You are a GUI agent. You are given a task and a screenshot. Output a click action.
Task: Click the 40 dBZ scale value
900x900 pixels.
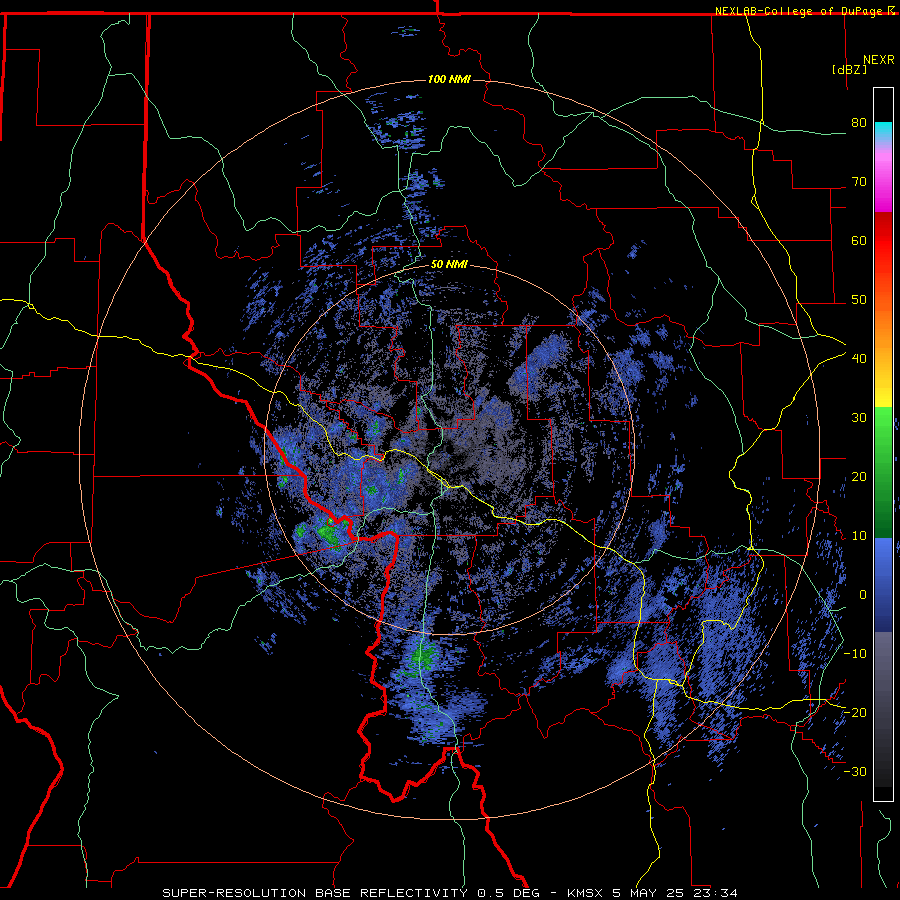click(x=859, y=358)
